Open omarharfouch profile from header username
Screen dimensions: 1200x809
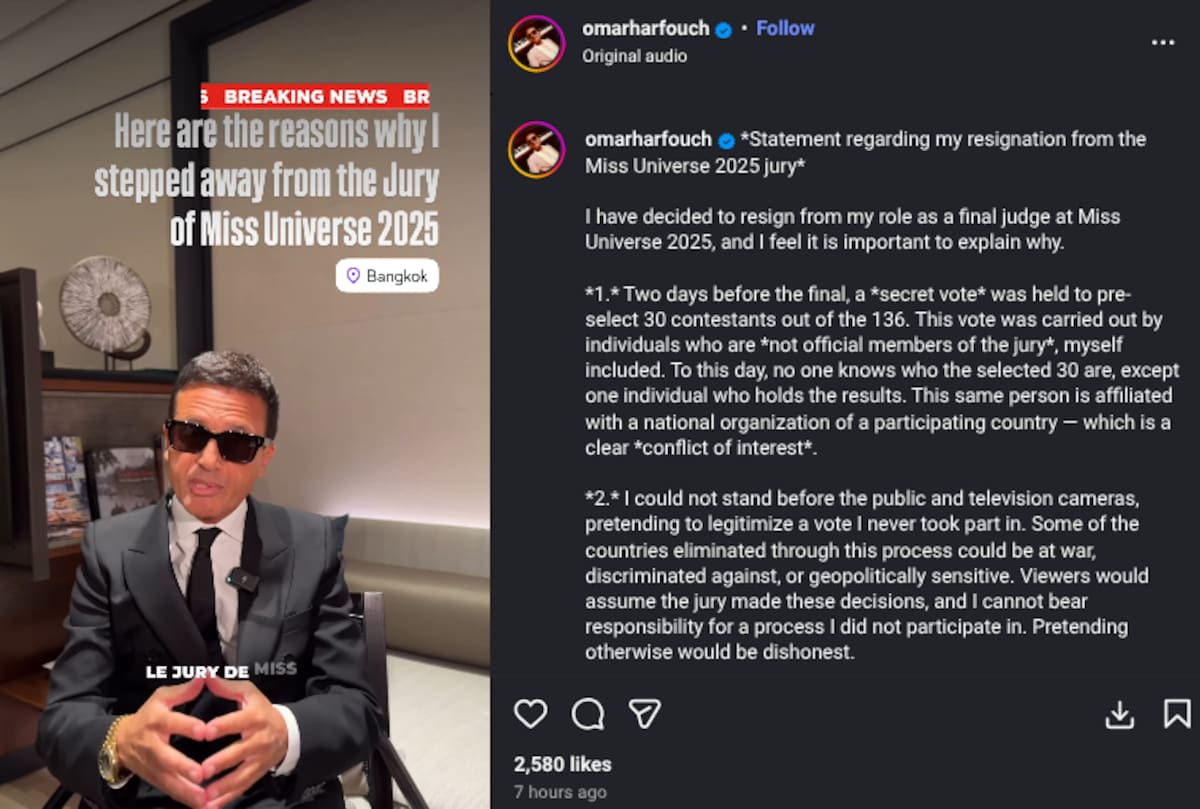point(645,29)
